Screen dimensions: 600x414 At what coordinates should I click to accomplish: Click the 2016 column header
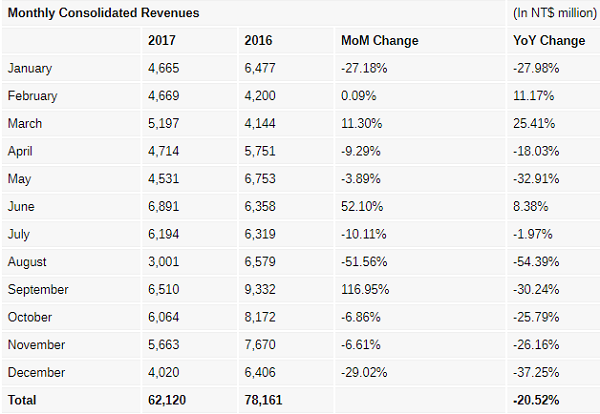[258, 41]
